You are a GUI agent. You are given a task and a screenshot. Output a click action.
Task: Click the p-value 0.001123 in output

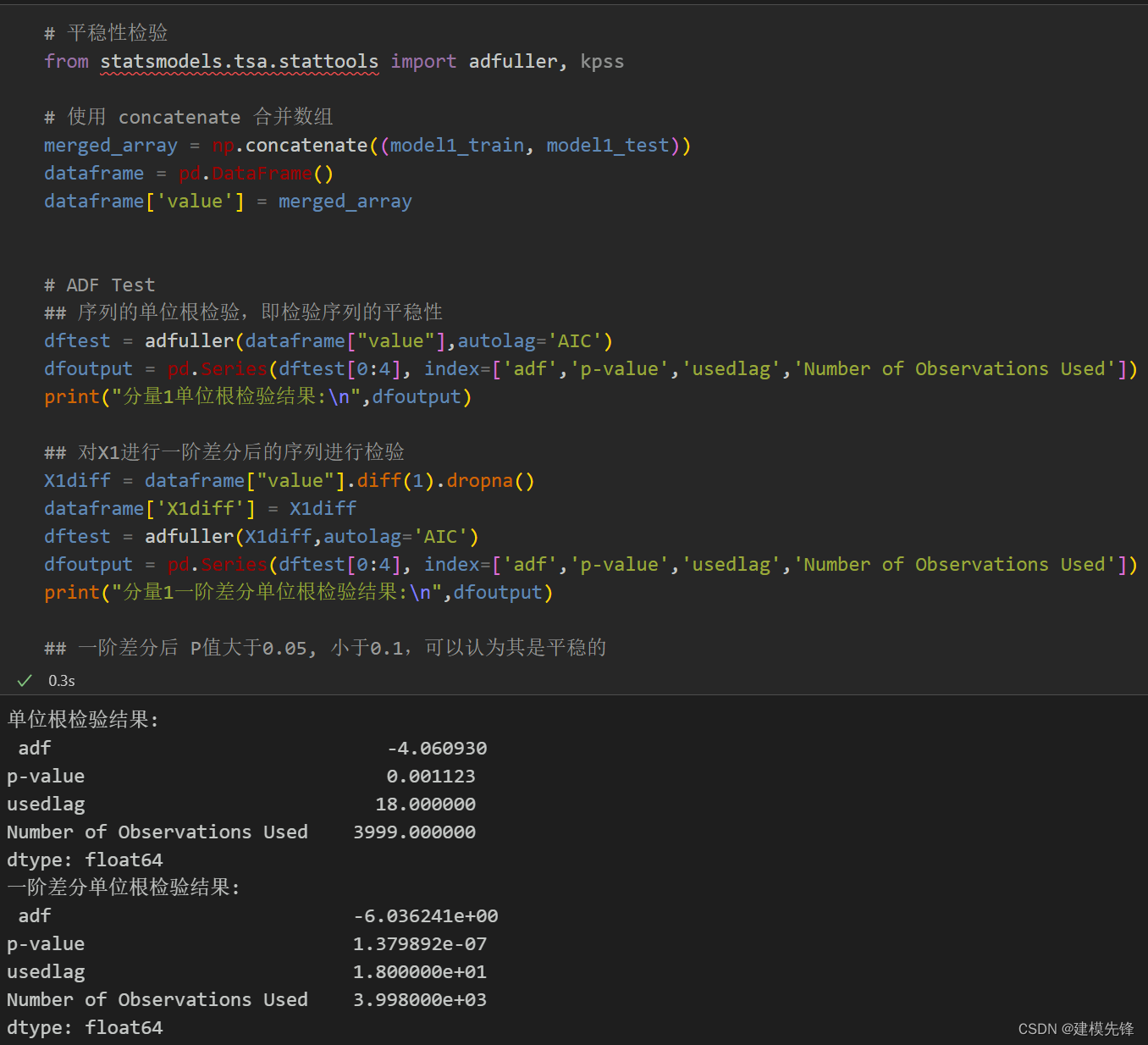(431, 777)
